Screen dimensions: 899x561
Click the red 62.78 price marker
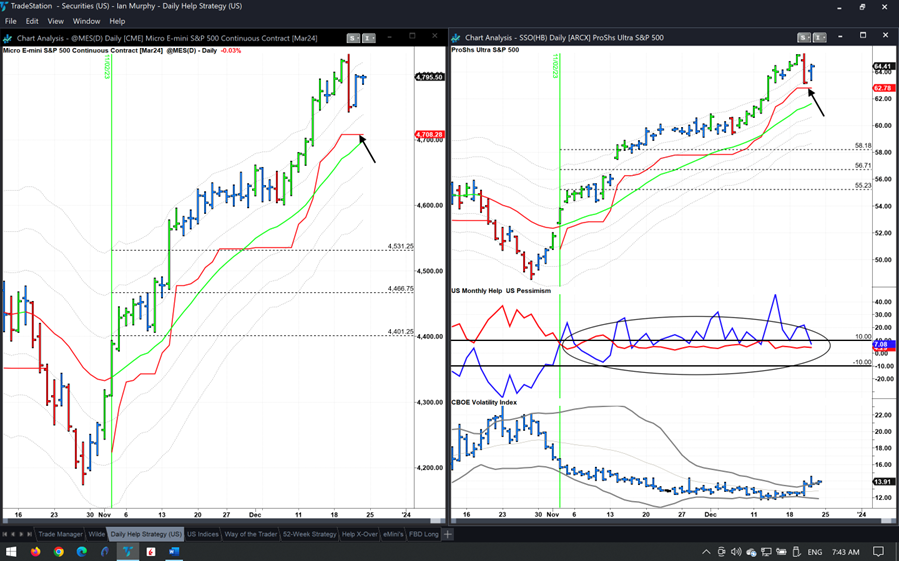coord(883,88)
